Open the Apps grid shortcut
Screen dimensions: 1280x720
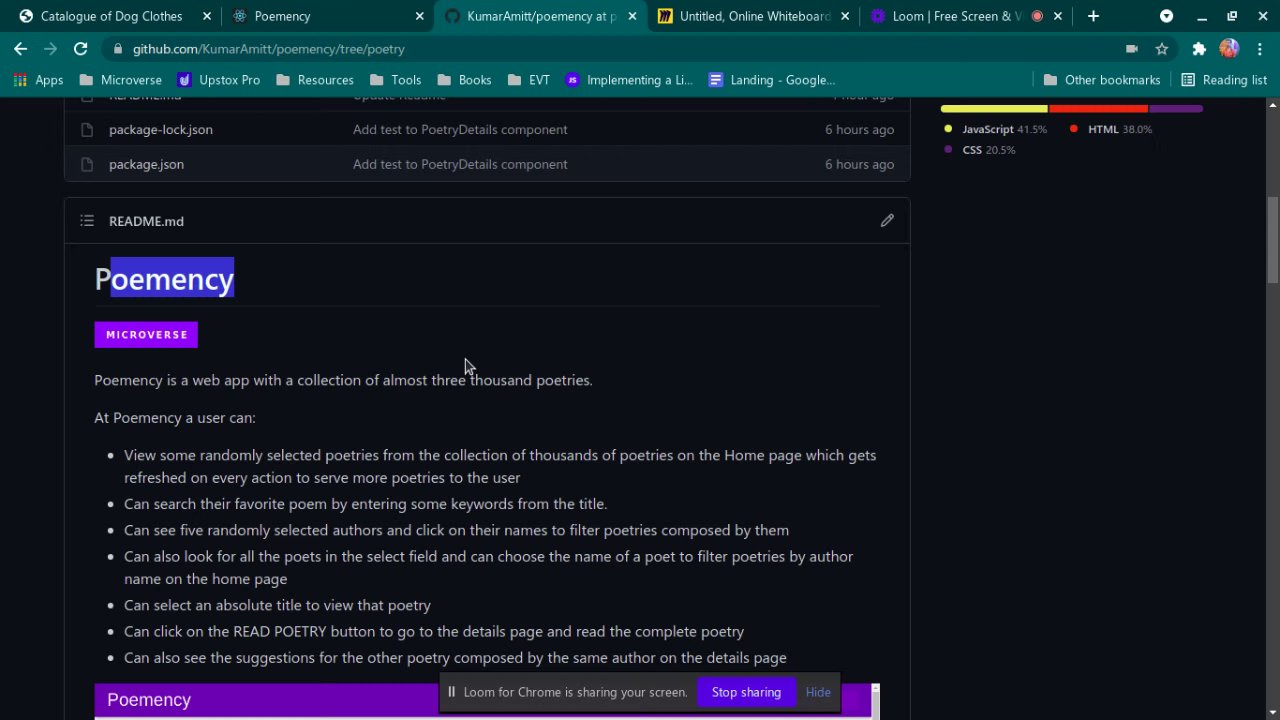point(38,80)
